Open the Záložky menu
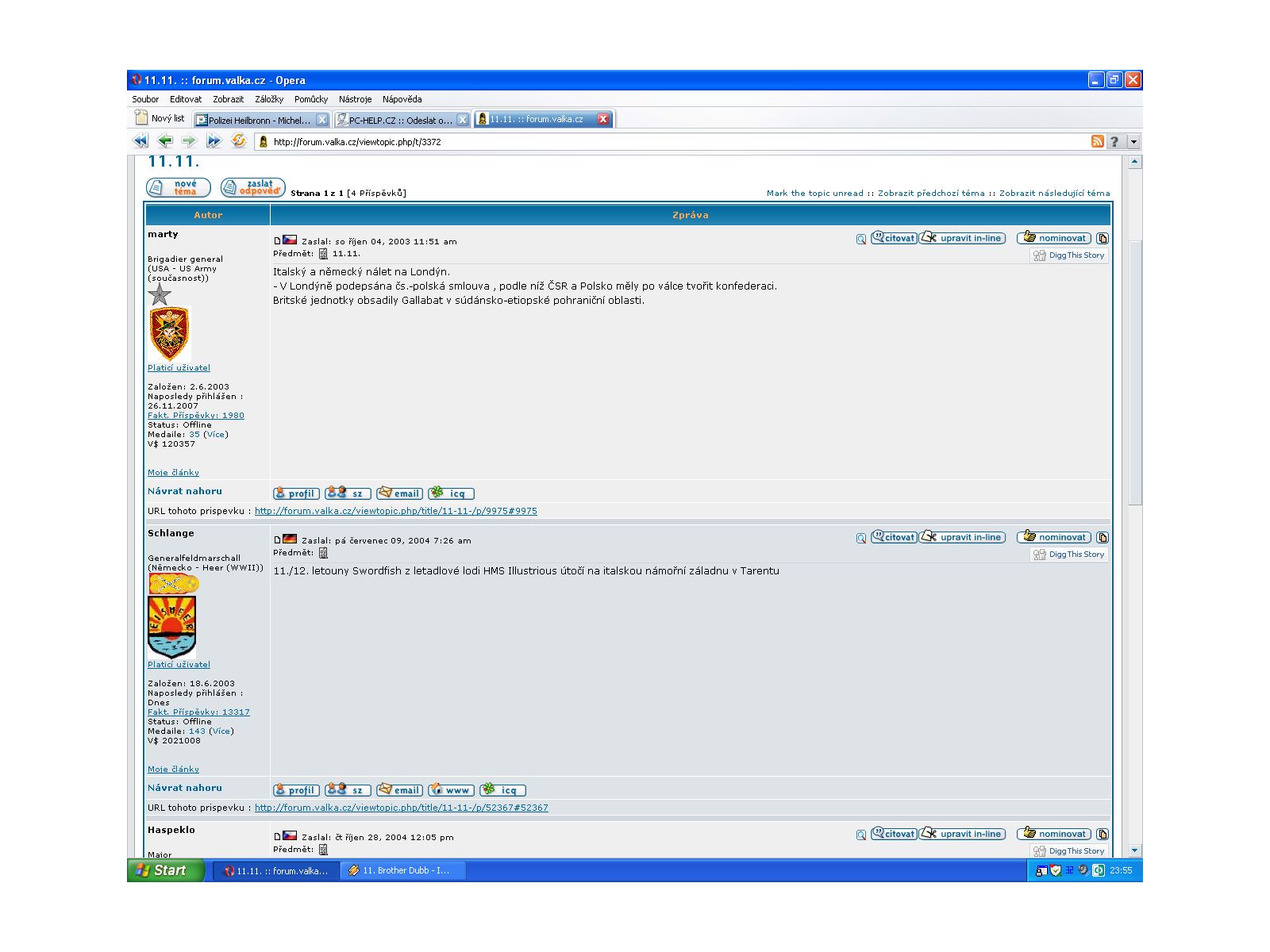Image resolution: width=1270 pixels, height=952 pixels. [x=269, y=99]
